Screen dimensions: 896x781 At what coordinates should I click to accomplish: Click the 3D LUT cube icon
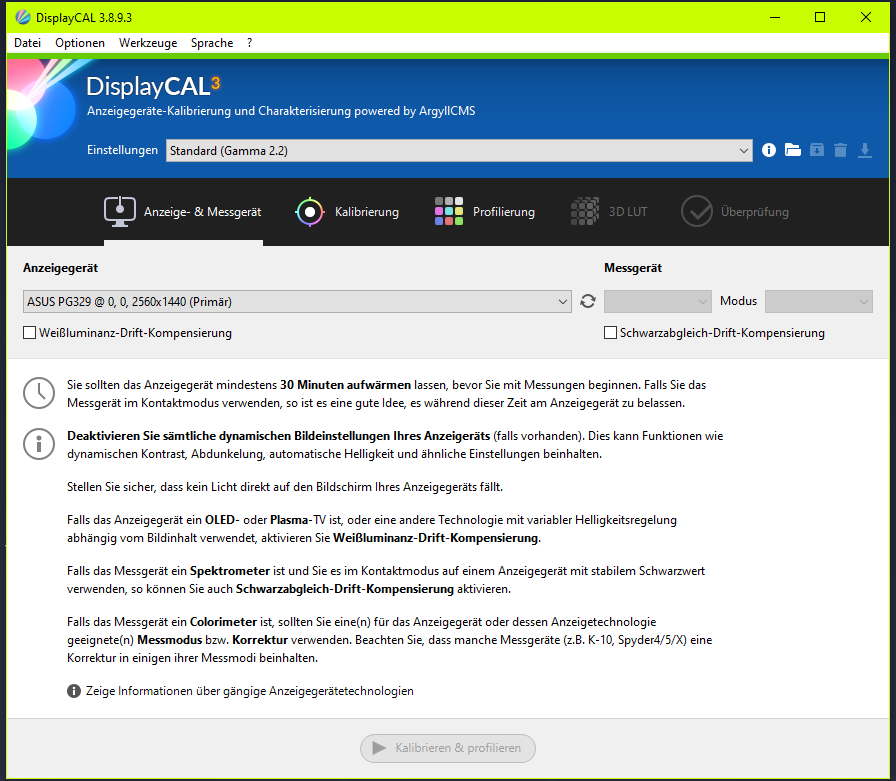click(585, 211)
